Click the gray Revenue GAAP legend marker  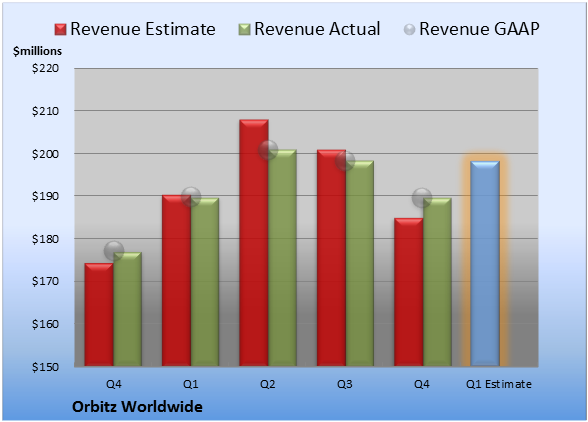point(409,30)
